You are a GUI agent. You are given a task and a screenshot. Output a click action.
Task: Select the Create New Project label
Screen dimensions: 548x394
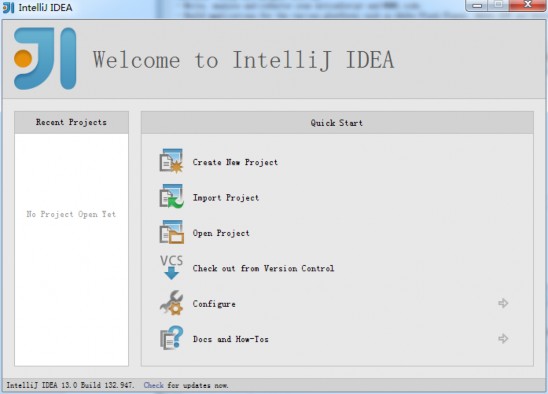point(235,162)
